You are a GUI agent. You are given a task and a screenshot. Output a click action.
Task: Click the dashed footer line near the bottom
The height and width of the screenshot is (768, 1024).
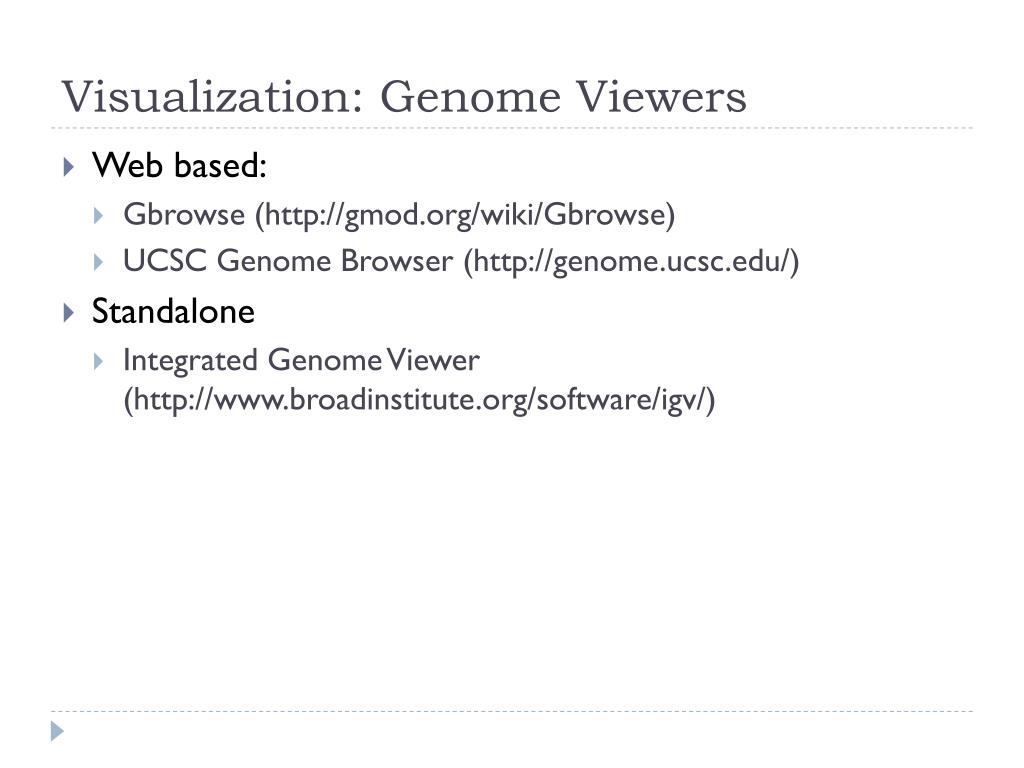[512, 711]
